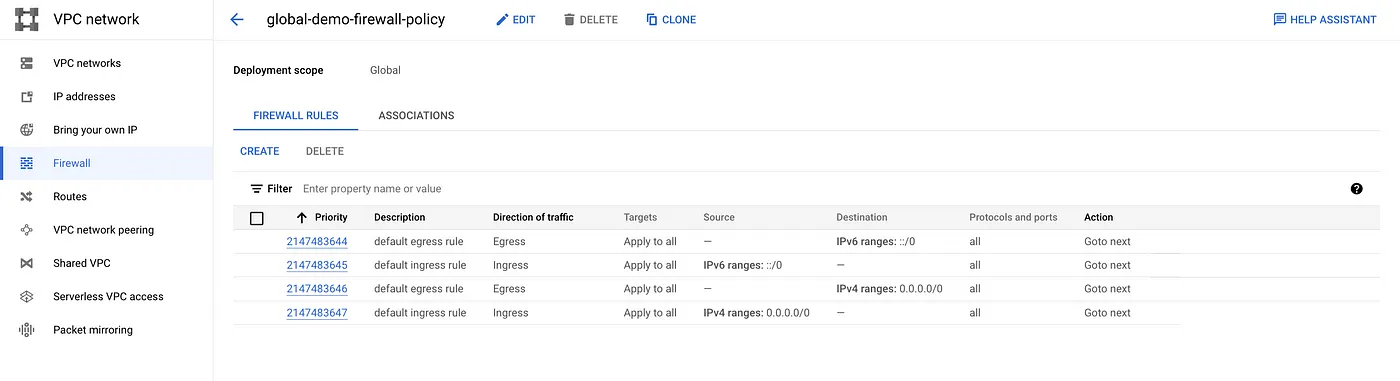Click the IP addresses sidebar icon

point(27,97)
